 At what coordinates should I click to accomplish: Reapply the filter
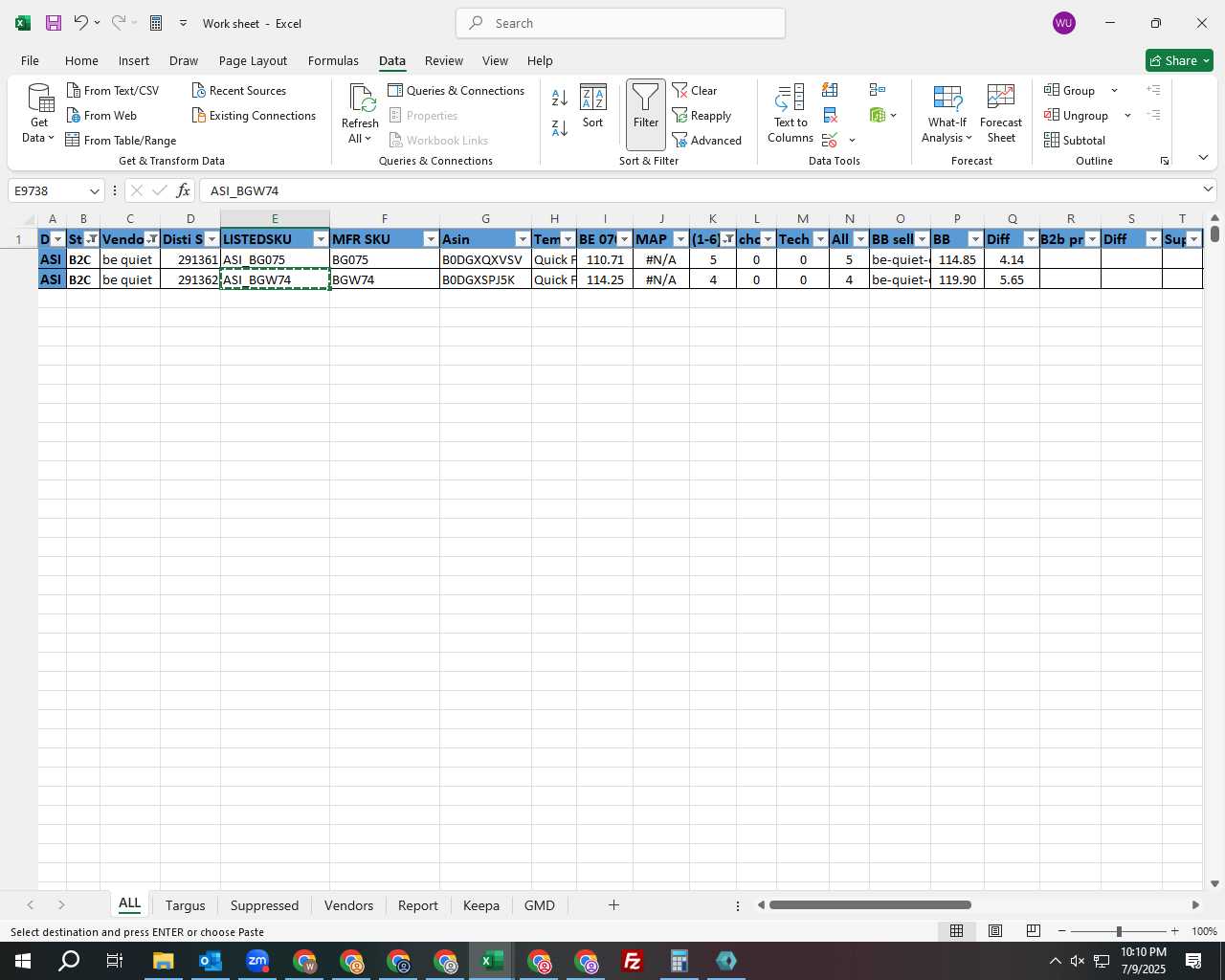pyautogui.click(x=702, y=115)
